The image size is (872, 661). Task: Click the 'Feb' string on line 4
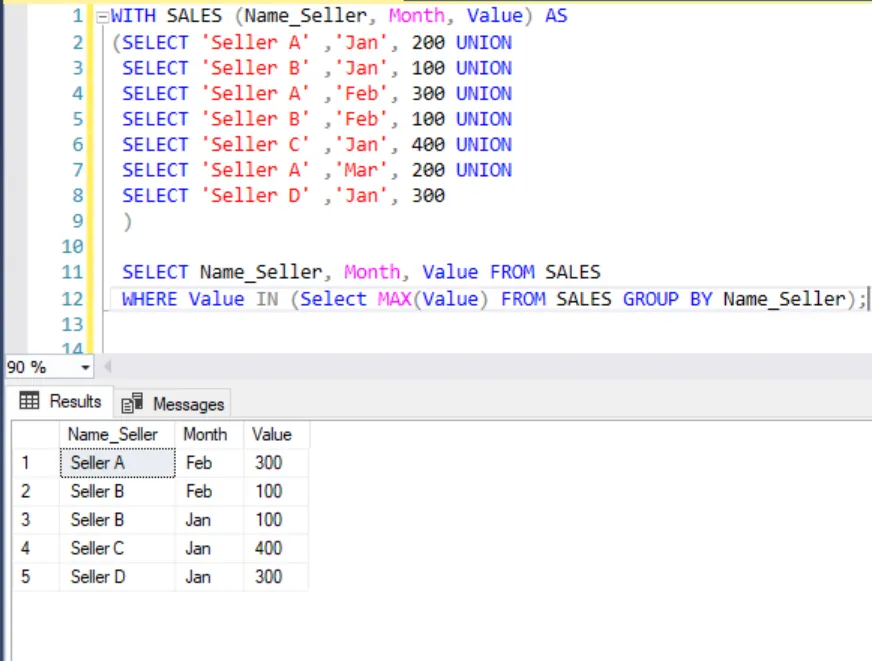tap(360, 93)
